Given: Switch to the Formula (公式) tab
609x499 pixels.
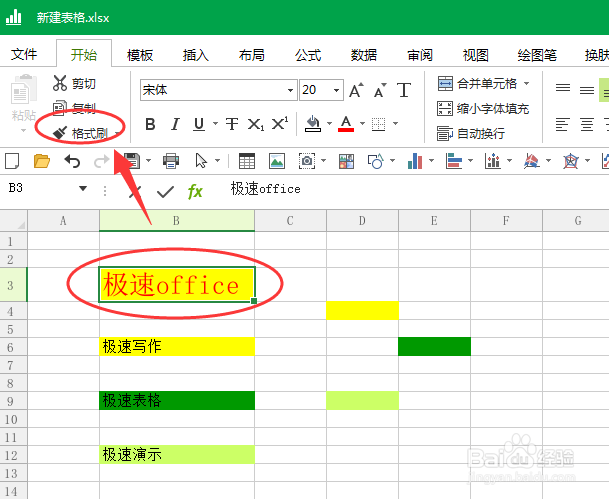Looking at the screenshot, I should click(x=308, y=55).
